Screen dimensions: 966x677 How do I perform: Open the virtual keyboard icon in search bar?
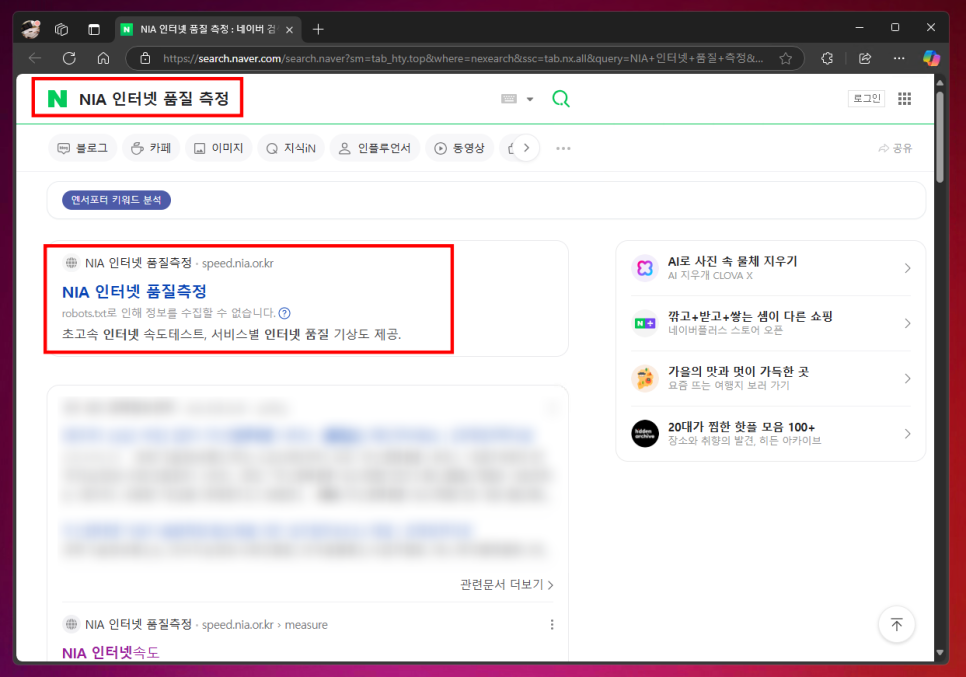pos(509,99)
